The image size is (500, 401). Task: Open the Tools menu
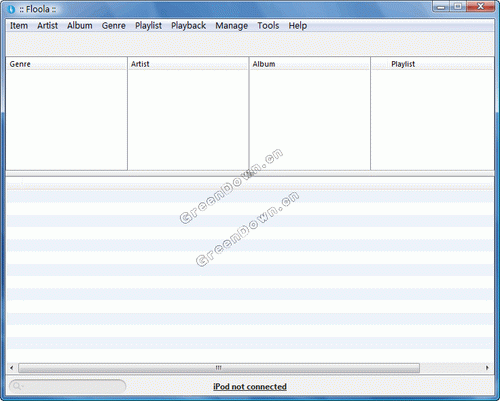click(268, 26)
